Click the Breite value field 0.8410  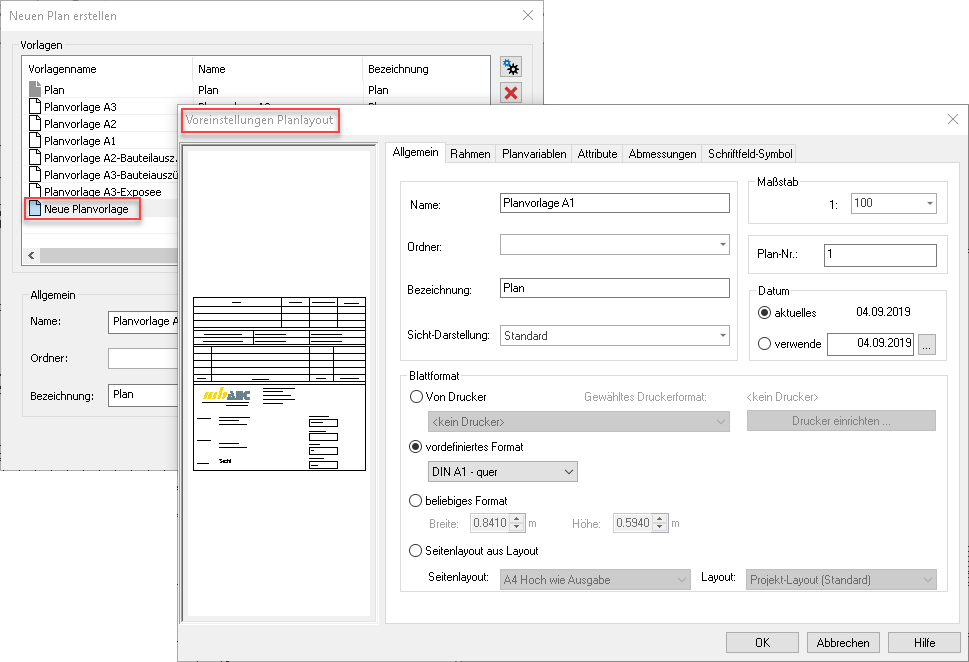coord(490,523)
